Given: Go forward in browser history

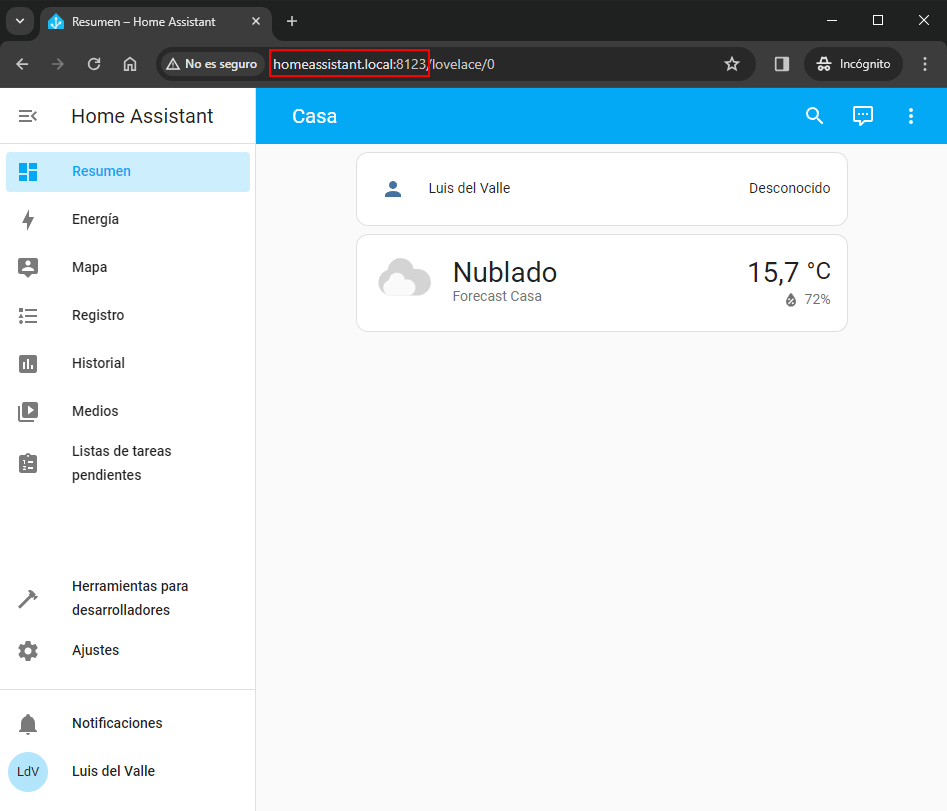Looking at the screenshot, I should point(58,64).
